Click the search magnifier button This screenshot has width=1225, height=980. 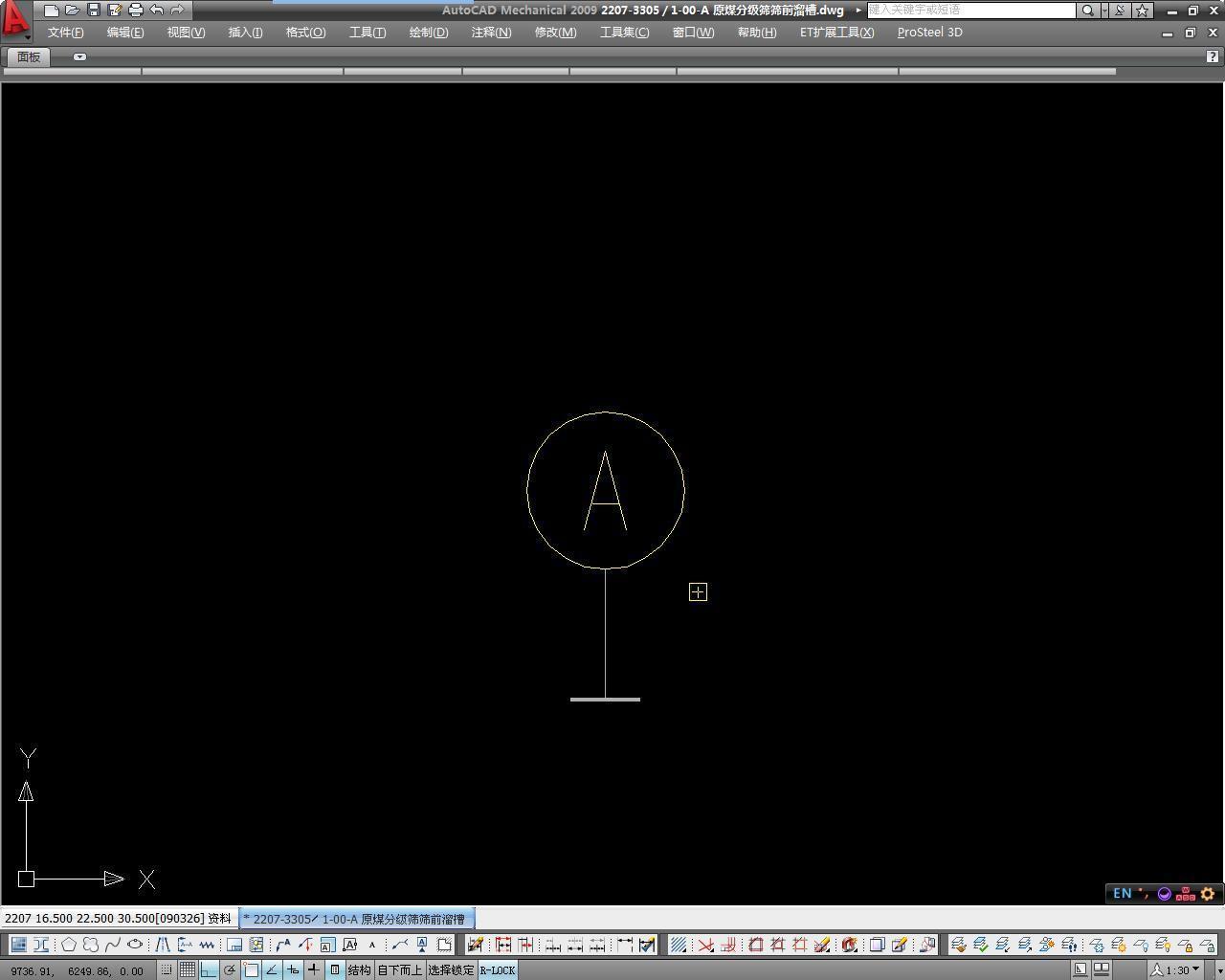click(x=1087, y=11)
